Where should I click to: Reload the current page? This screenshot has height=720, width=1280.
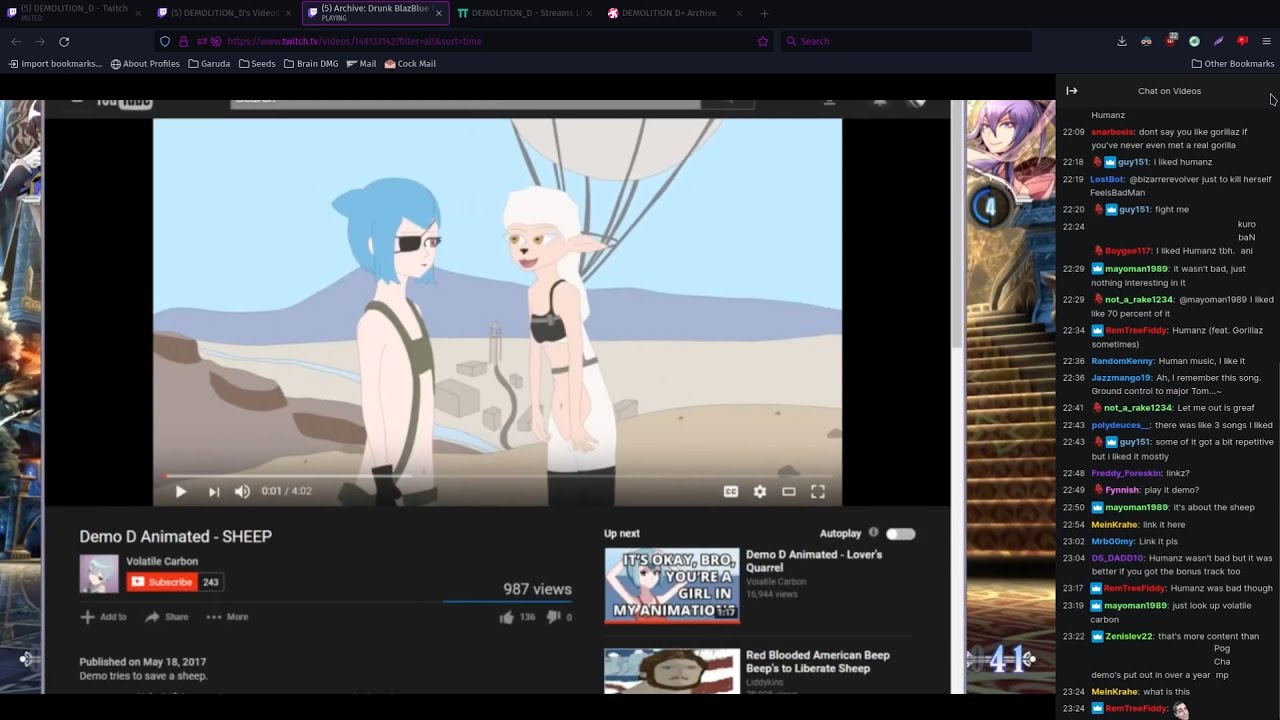coord(64,41)
